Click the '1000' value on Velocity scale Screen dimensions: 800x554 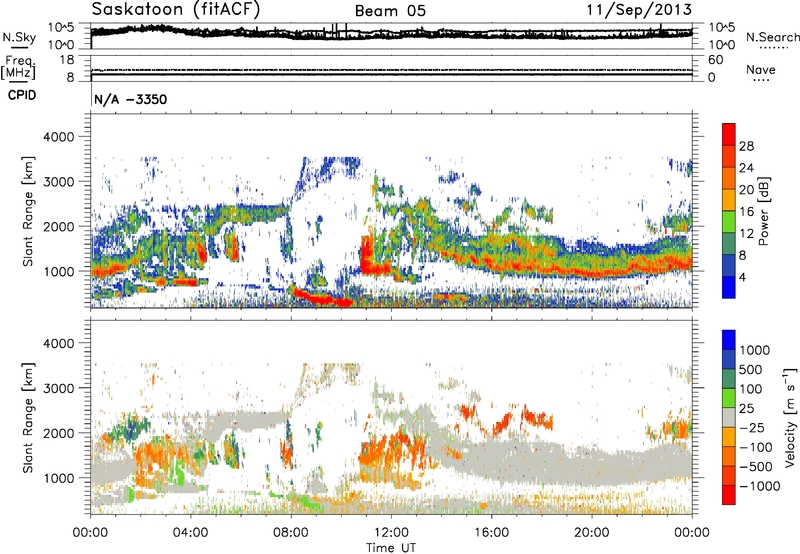[x=755, y=350]
